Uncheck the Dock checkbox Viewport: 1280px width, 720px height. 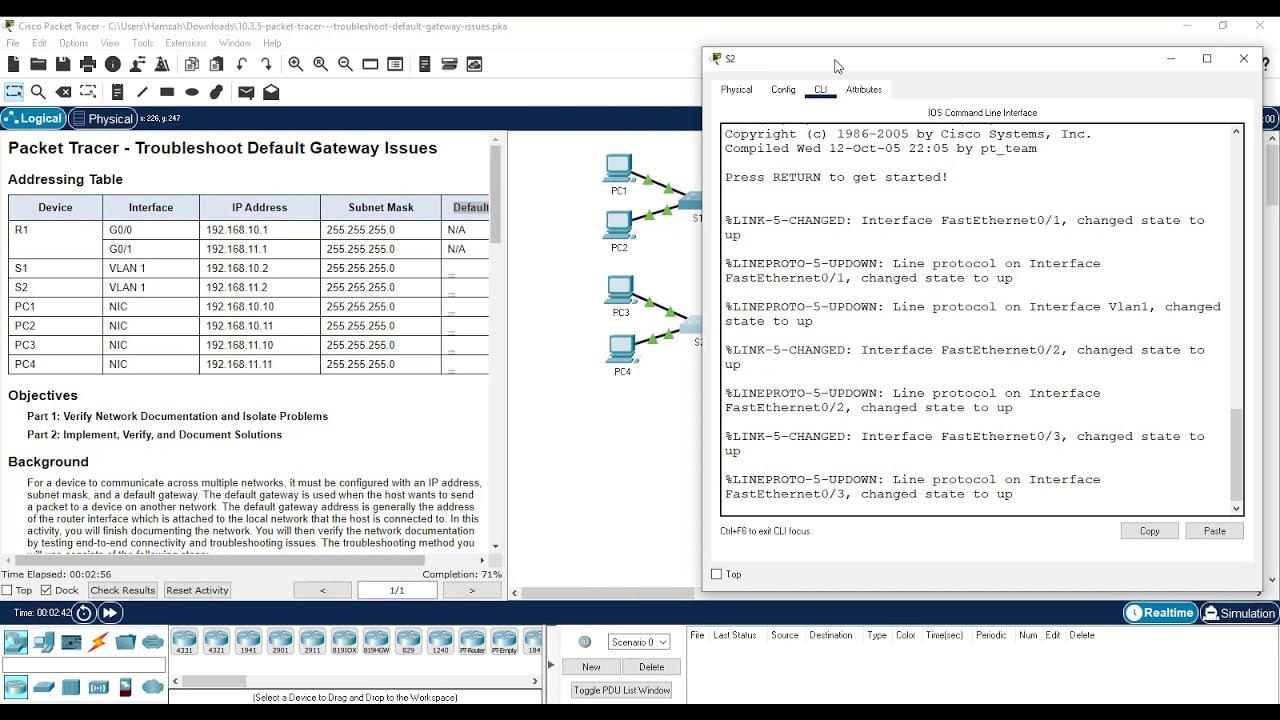tap(46, 590)
